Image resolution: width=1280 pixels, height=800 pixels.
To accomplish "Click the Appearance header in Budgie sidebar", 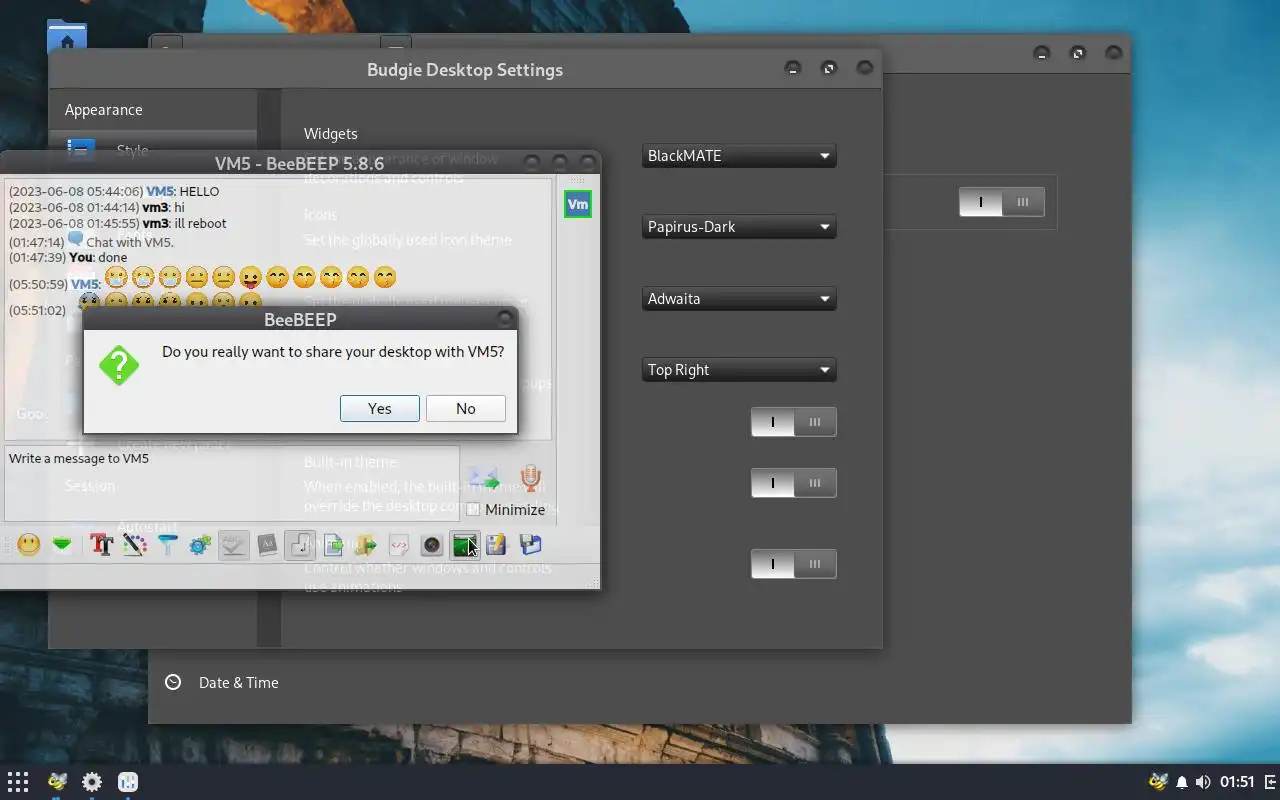I will pos(104,110).
